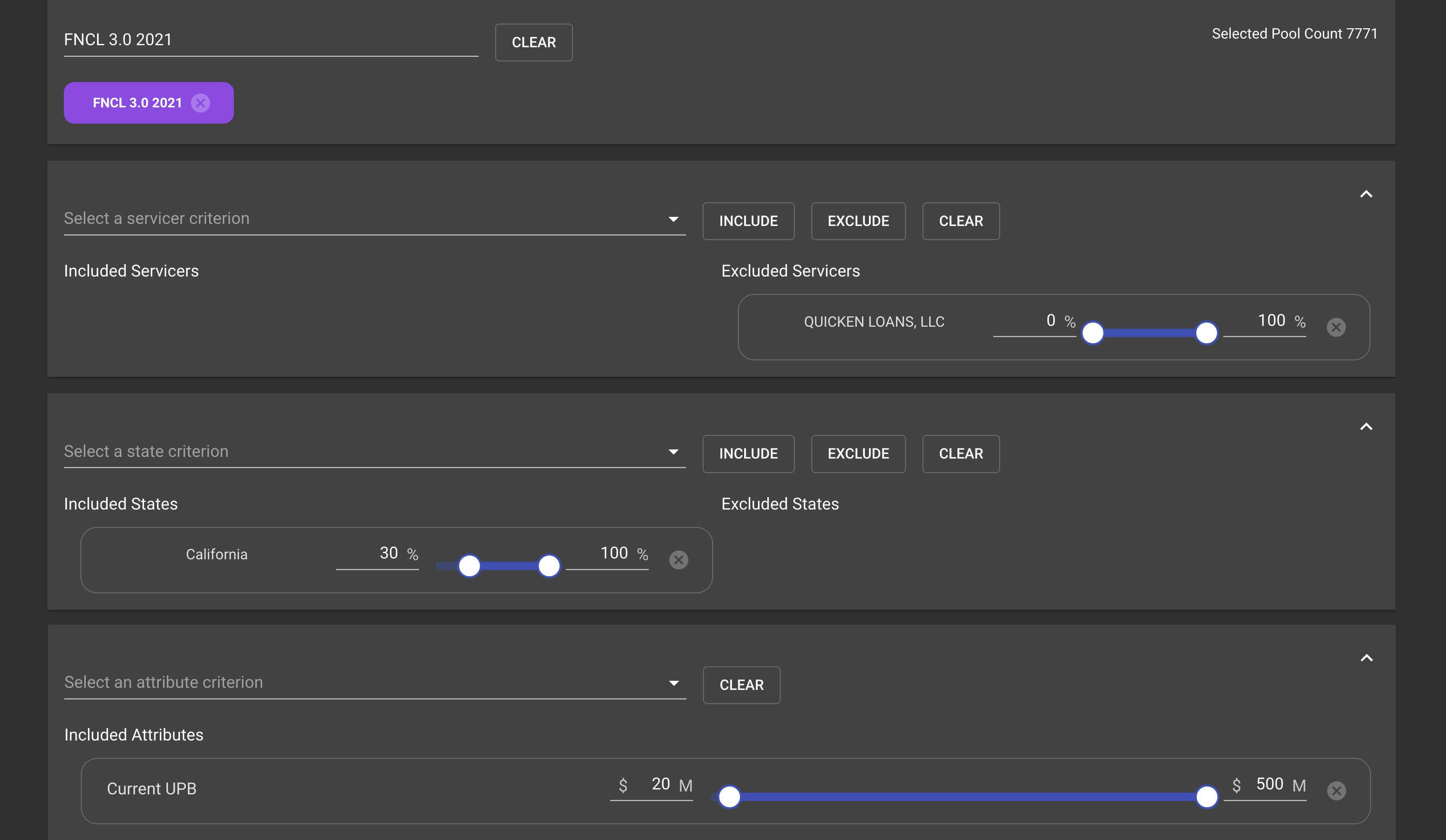Viewport: 1446px width, 840px height.
Task: Click the QUICKEN LOANS, LLC label
Action: click(x=874, y=322)
